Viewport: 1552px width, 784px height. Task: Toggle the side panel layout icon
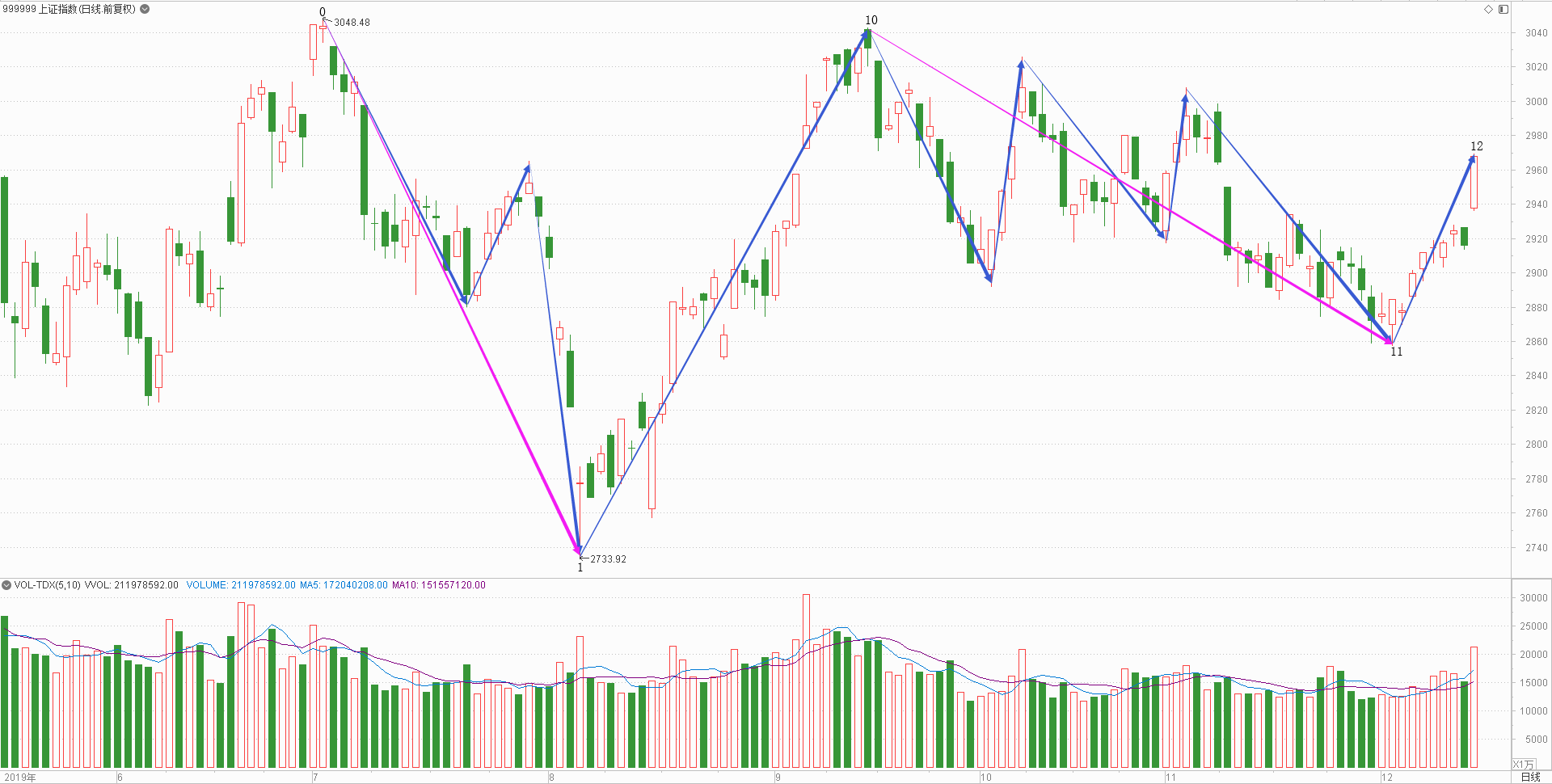click(x=1503, y=9)
